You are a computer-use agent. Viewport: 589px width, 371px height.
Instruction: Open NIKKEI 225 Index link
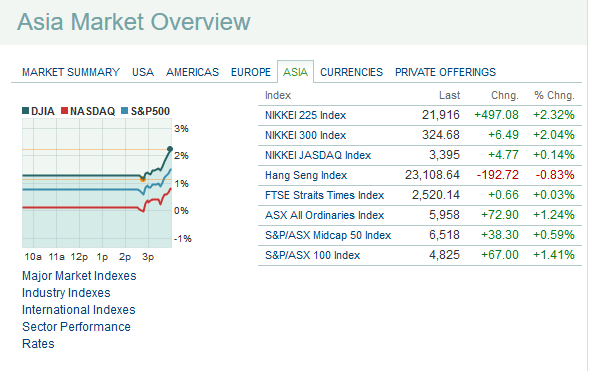tap(305, 115)
